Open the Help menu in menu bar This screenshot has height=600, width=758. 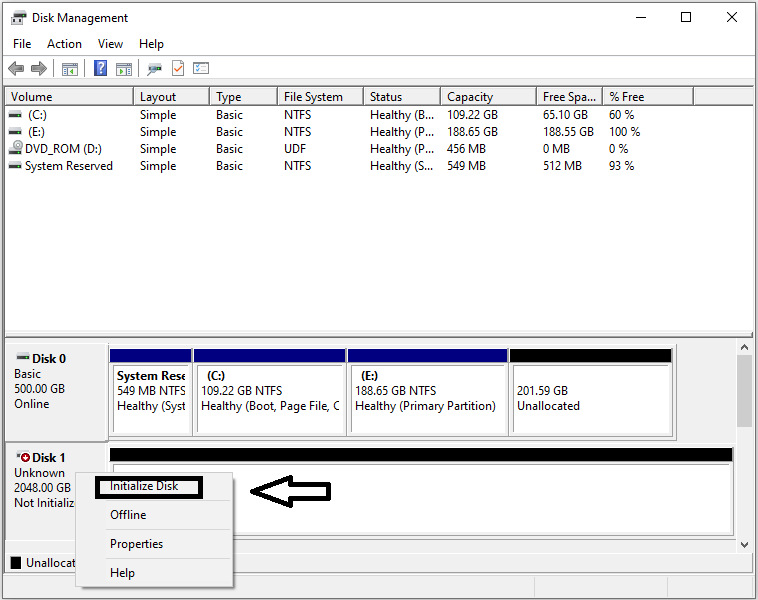pos(151,44)
